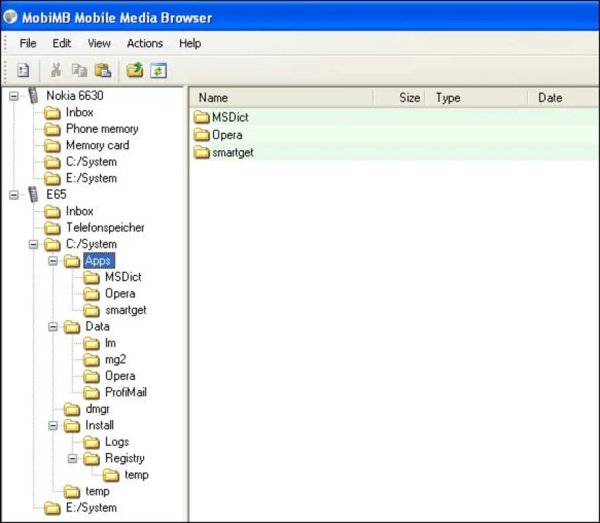Click the new profile toolbar icon
The height and width of the screenshot is (523, 600).
point(23,70)
